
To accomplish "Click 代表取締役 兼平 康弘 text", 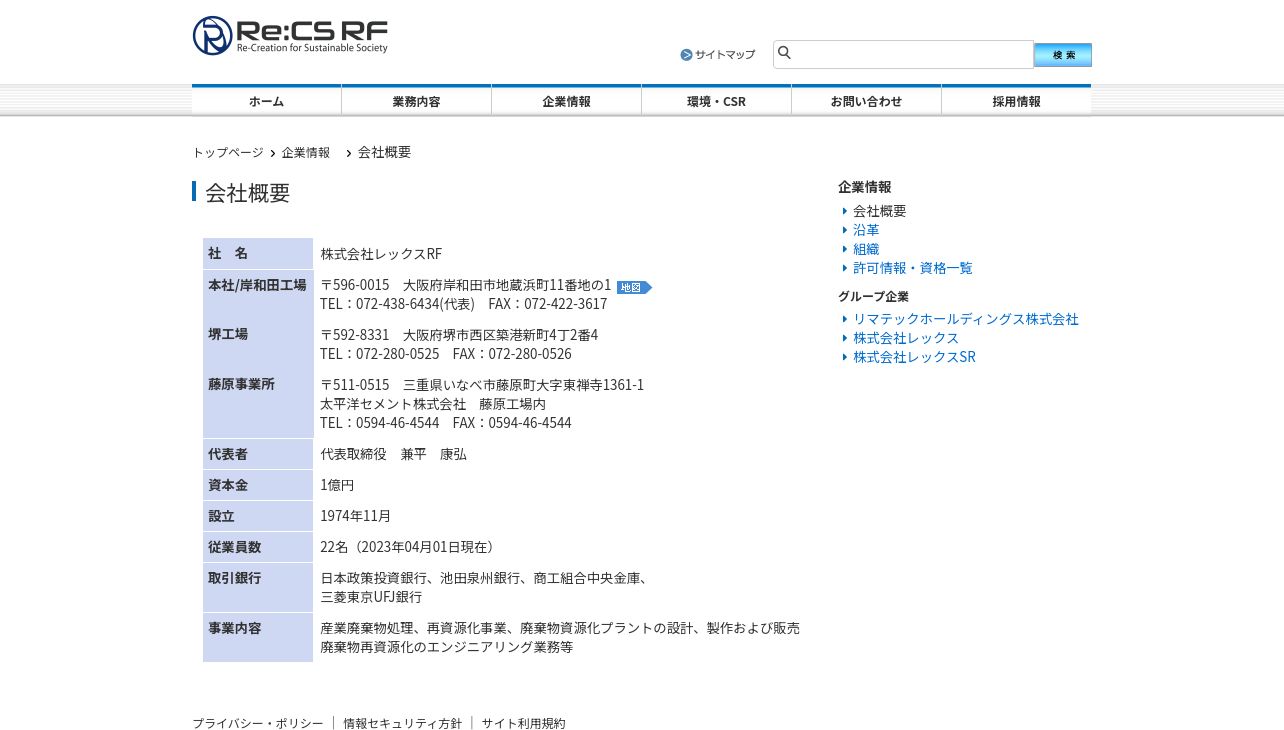I will (394, 454).
